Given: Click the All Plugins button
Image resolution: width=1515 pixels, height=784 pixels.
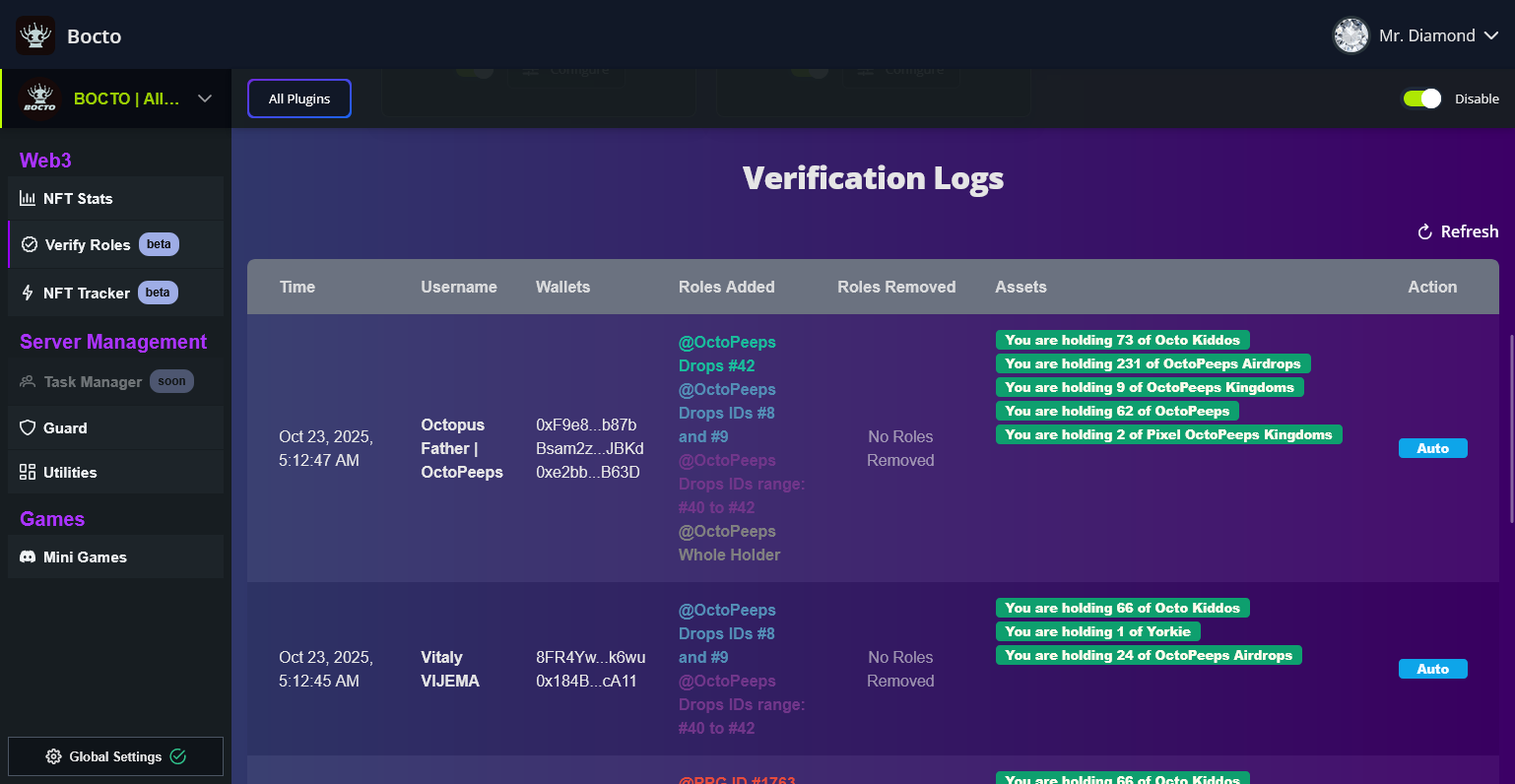Looking at the screenshot, I should [x=299, y=98].
